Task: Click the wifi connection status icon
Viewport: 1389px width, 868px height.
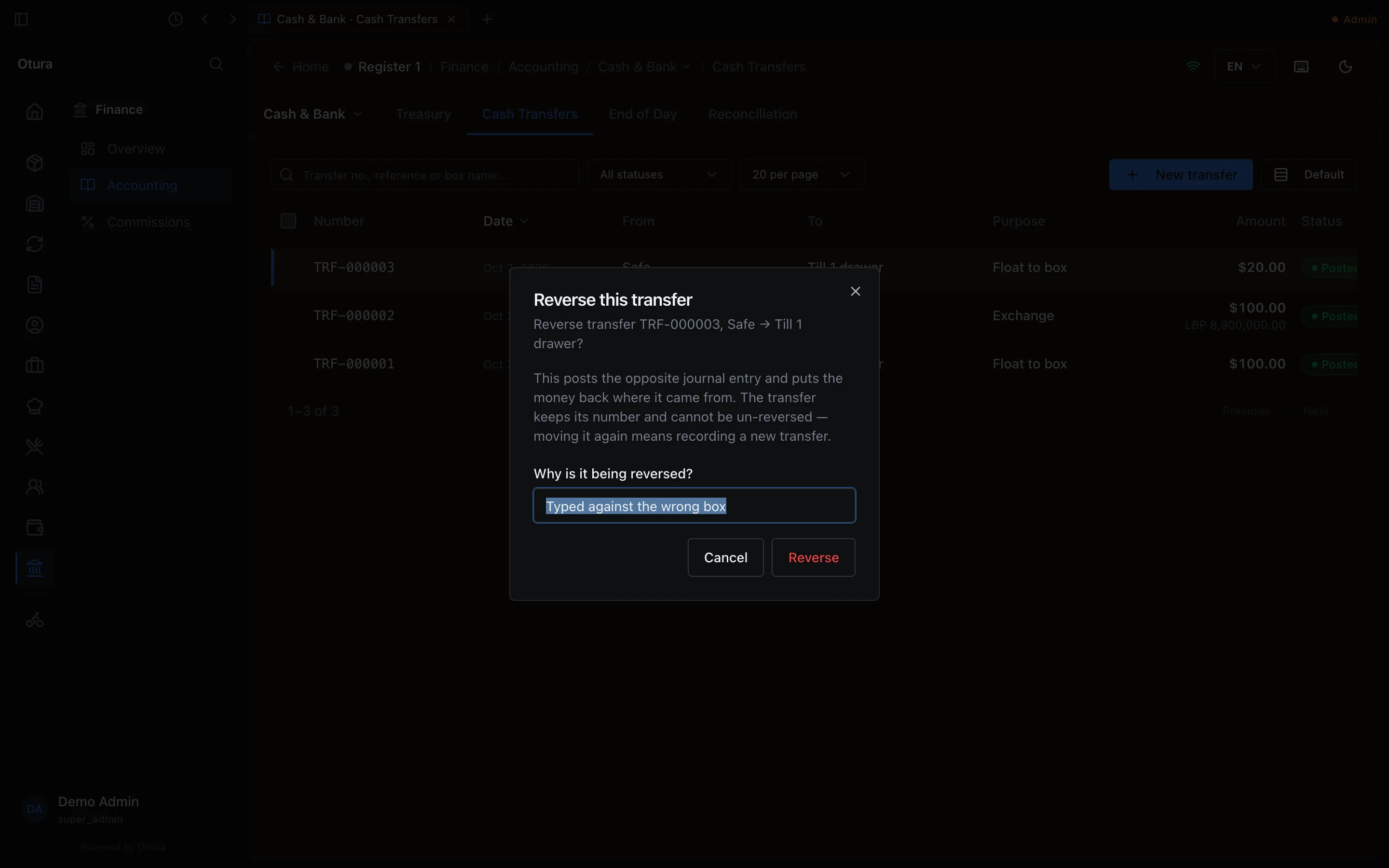Action: [1193, 67]
